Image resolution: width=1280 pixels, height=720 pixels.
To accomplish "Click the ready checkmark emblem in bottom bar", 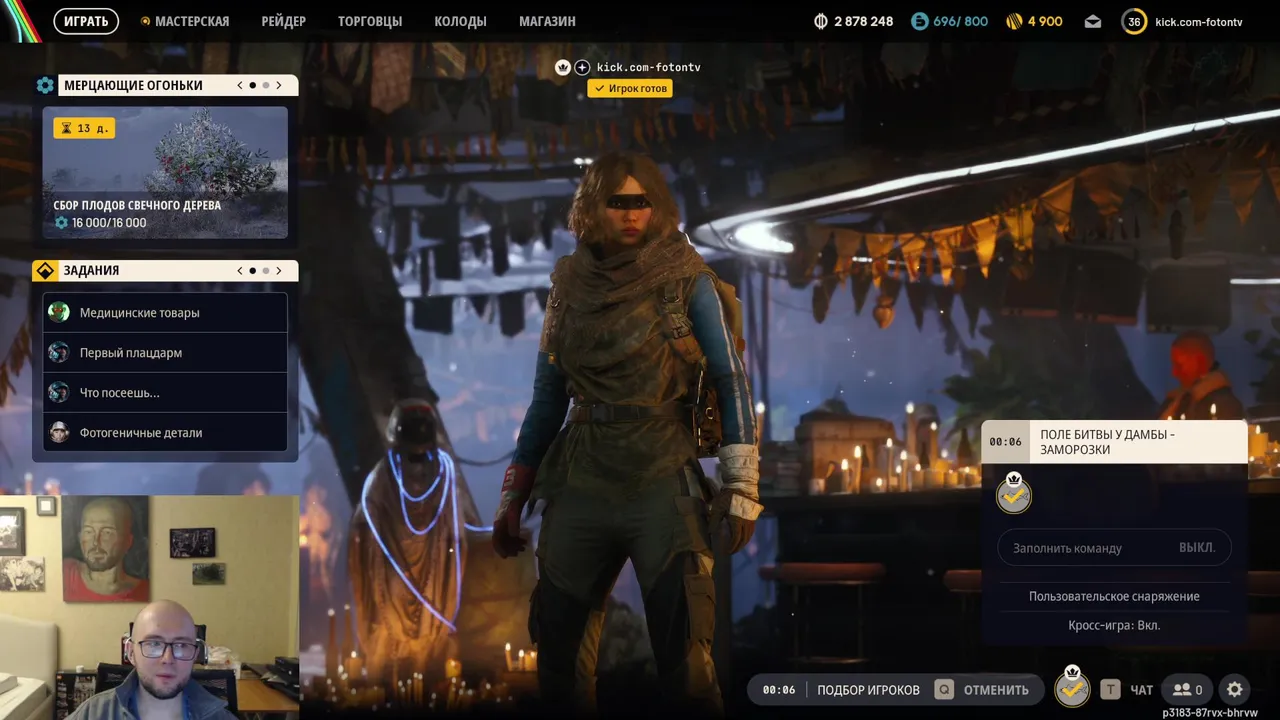I will click(1072, 688).
